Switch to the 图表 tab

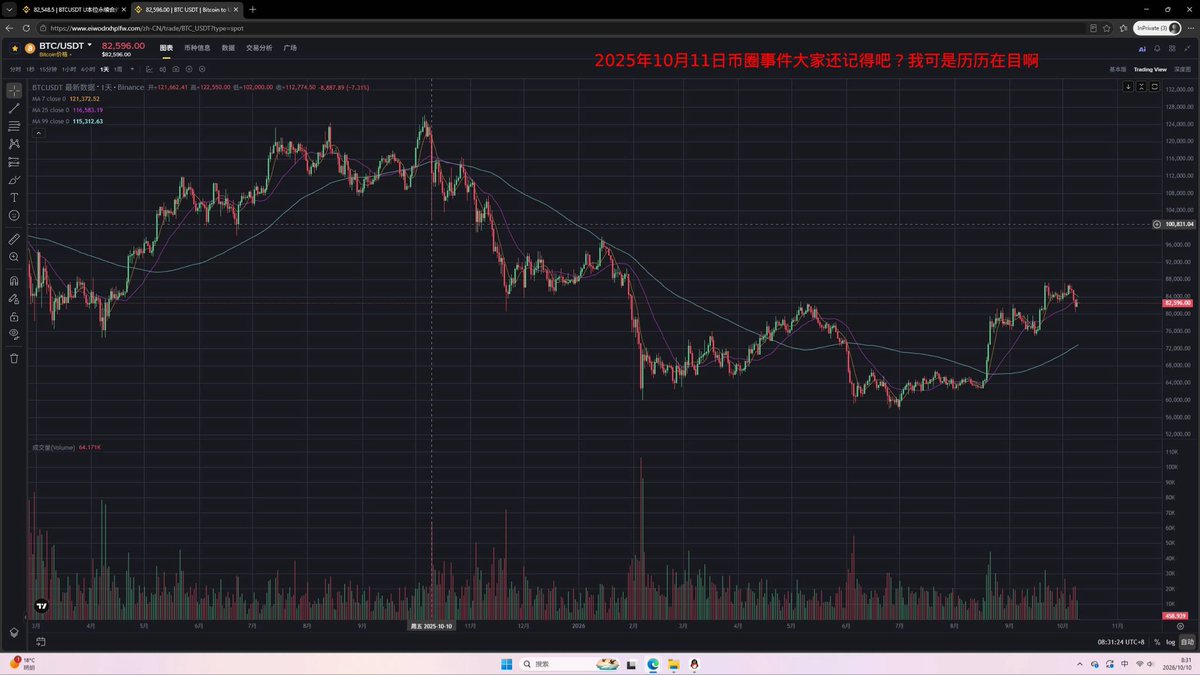[x=166, y=48]
